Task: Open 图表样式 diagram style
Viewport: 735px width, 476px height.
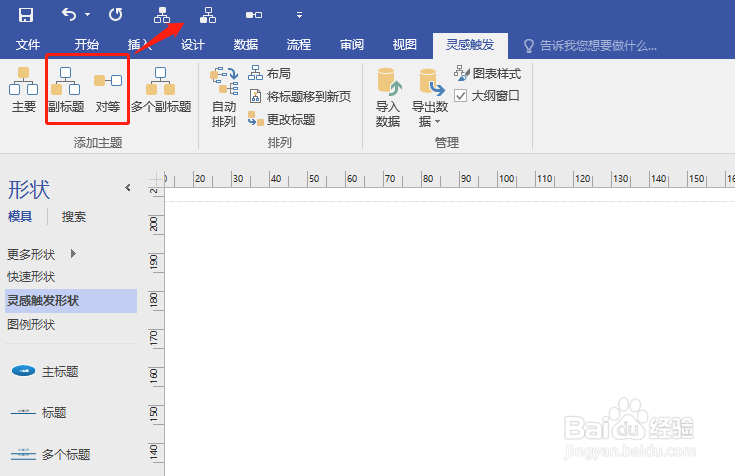Action: click(x=488, y=73)
